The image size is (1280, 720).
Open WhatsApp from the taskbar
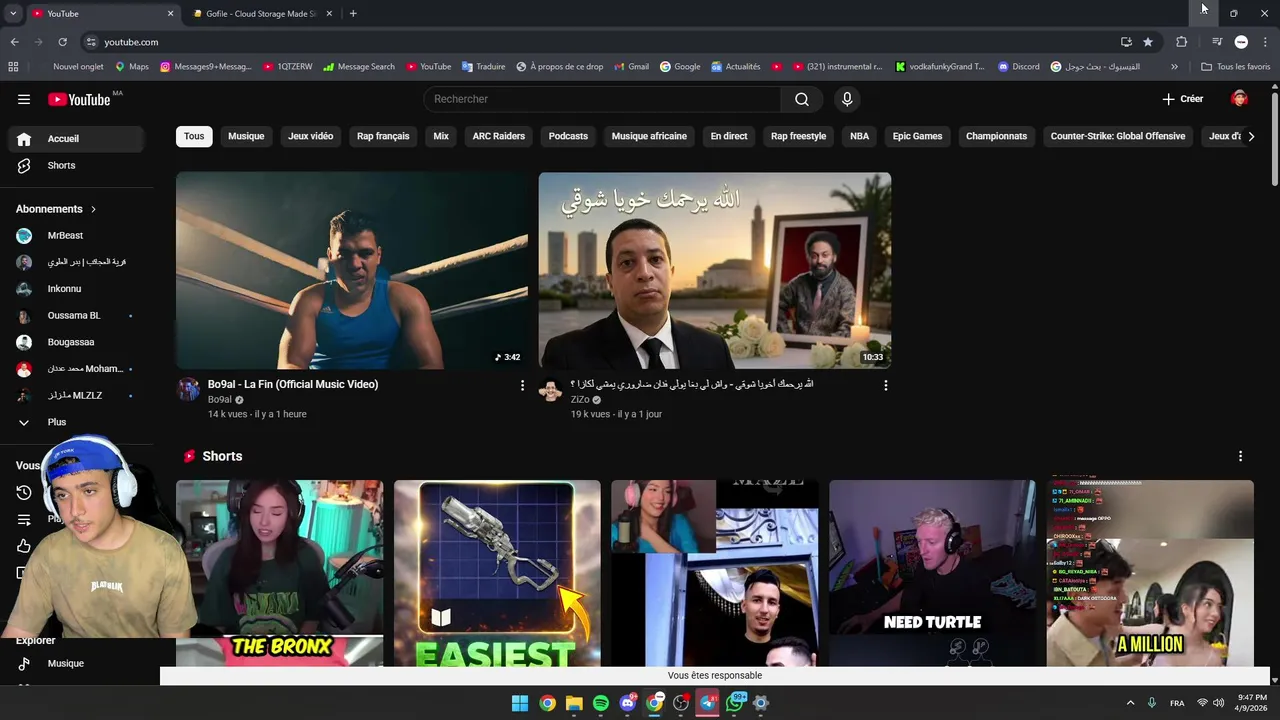(x=735, y=703)
